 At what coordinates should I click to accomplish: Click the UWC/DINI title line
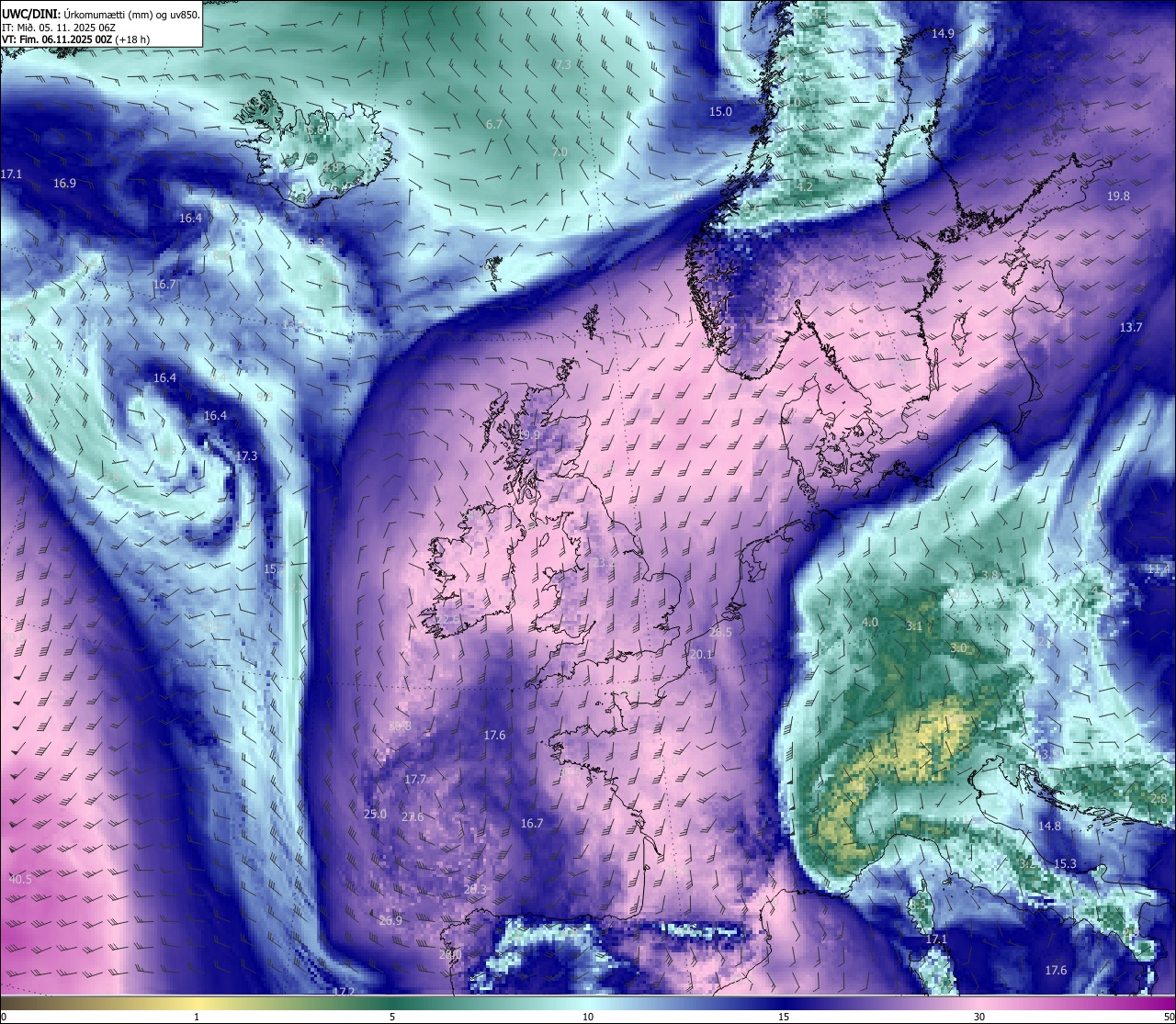tap(101, 14)
